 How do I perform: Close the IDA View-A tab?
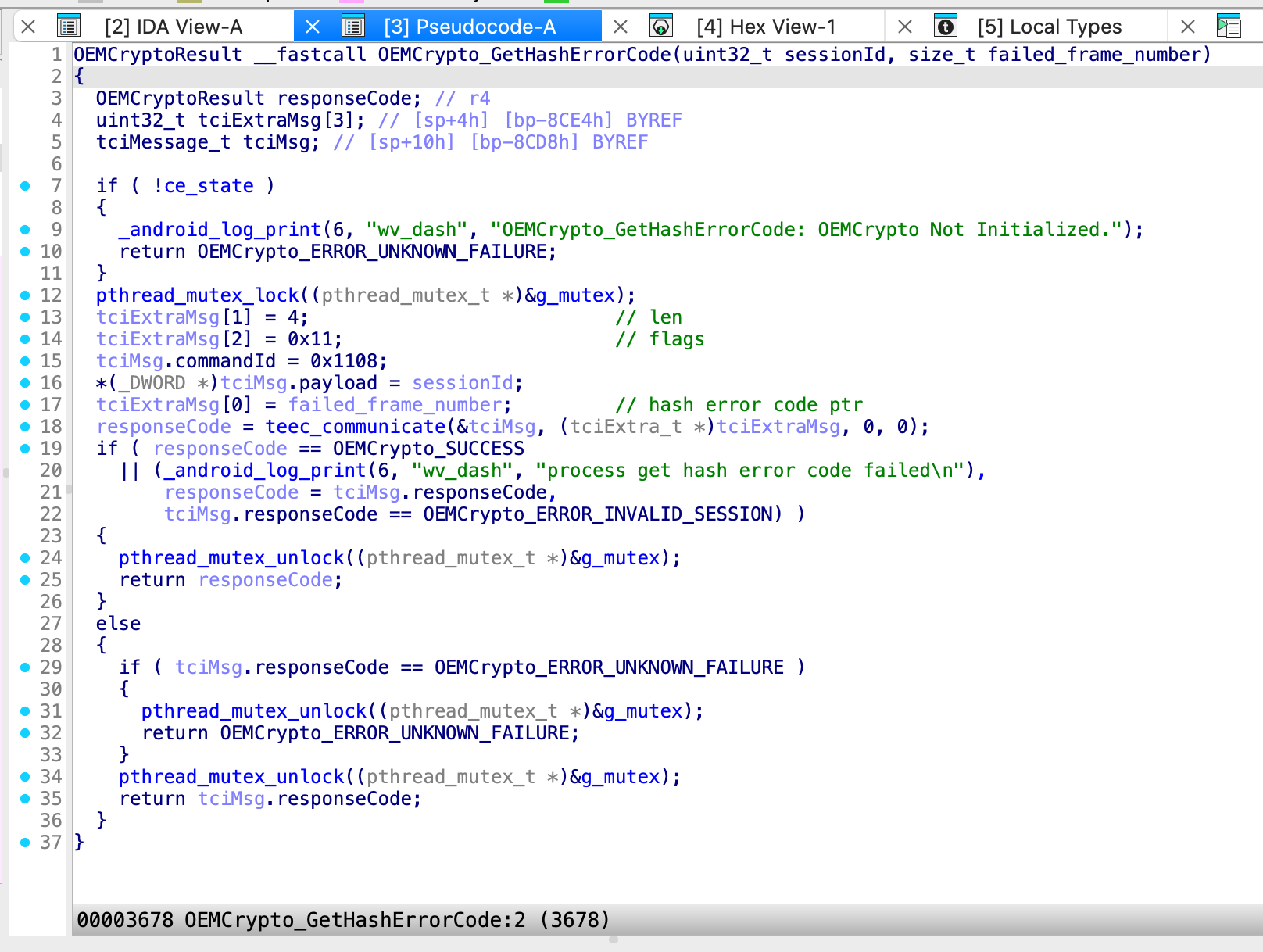click(29, 25)
